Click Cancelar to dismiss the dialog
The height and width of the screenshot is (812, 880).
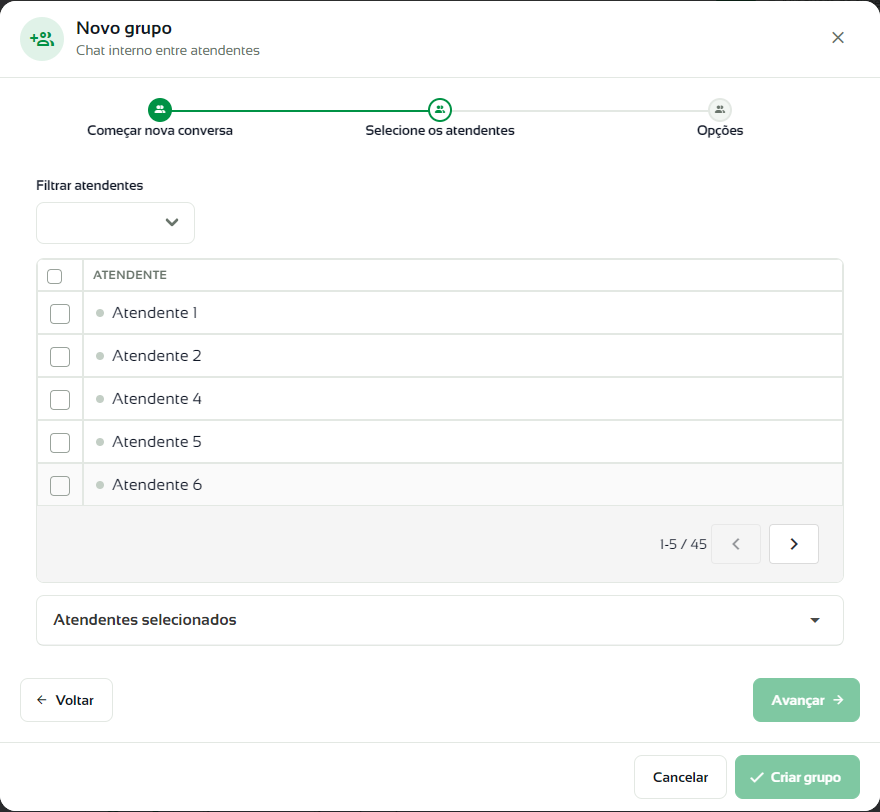click(680, 777)
